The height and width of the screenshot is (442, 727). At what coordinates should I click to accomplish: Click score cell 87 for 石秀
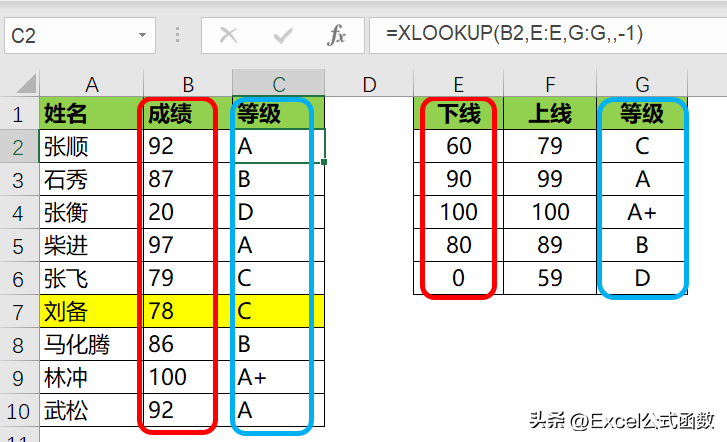click(x=188, y=179)
